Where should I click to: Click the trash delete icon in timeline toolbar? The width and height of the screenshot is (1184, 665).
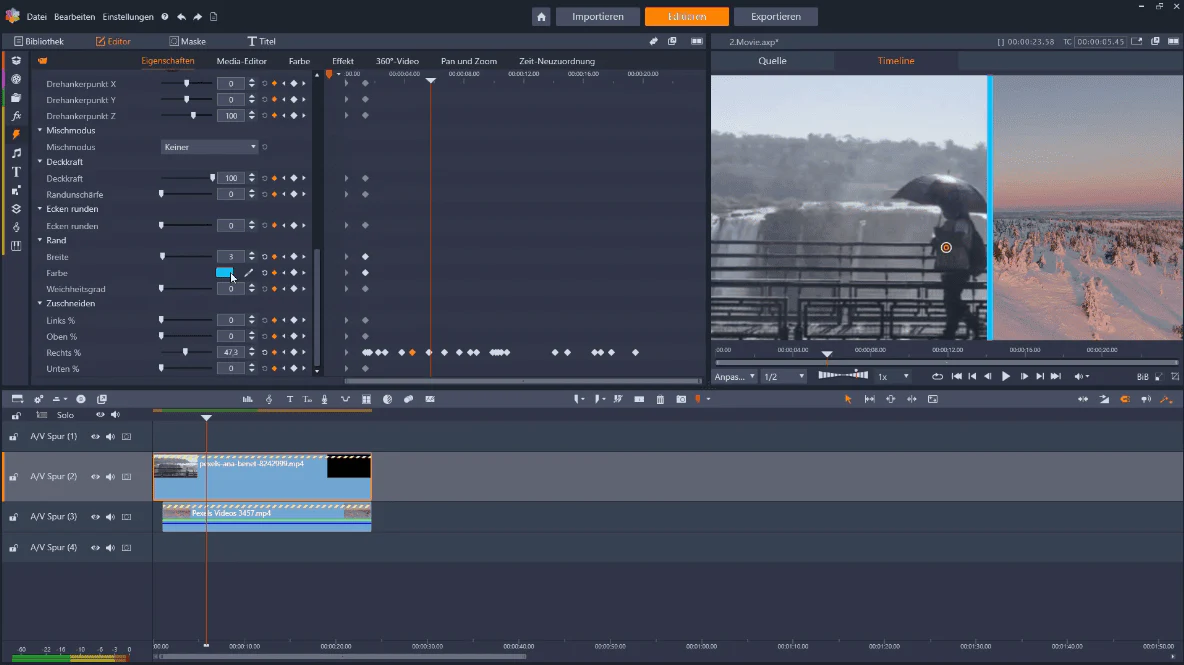(660, 399)
